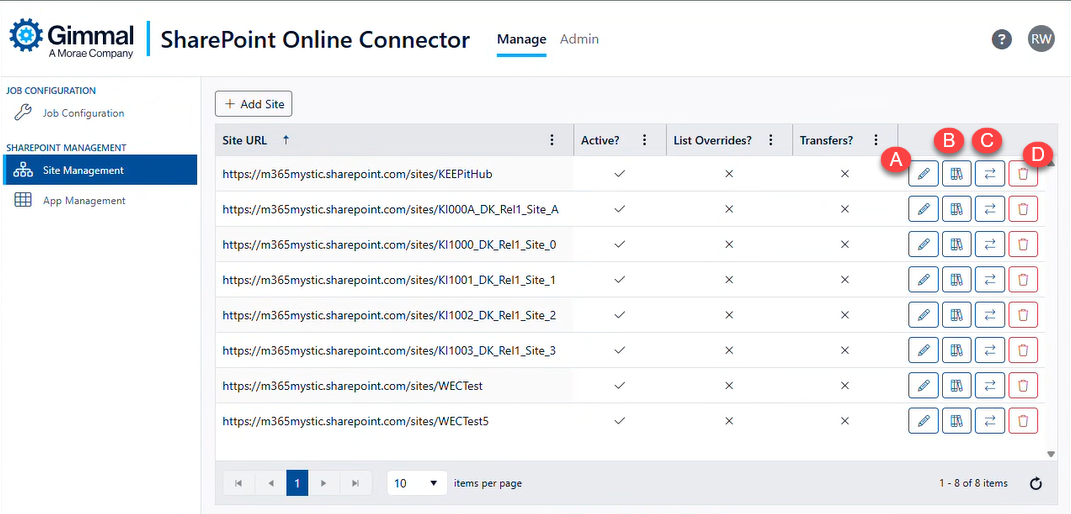This screenshot has width=1071, height=514.
Task: Open the RW user profile avatar
Action: [x=1041, y=39]
